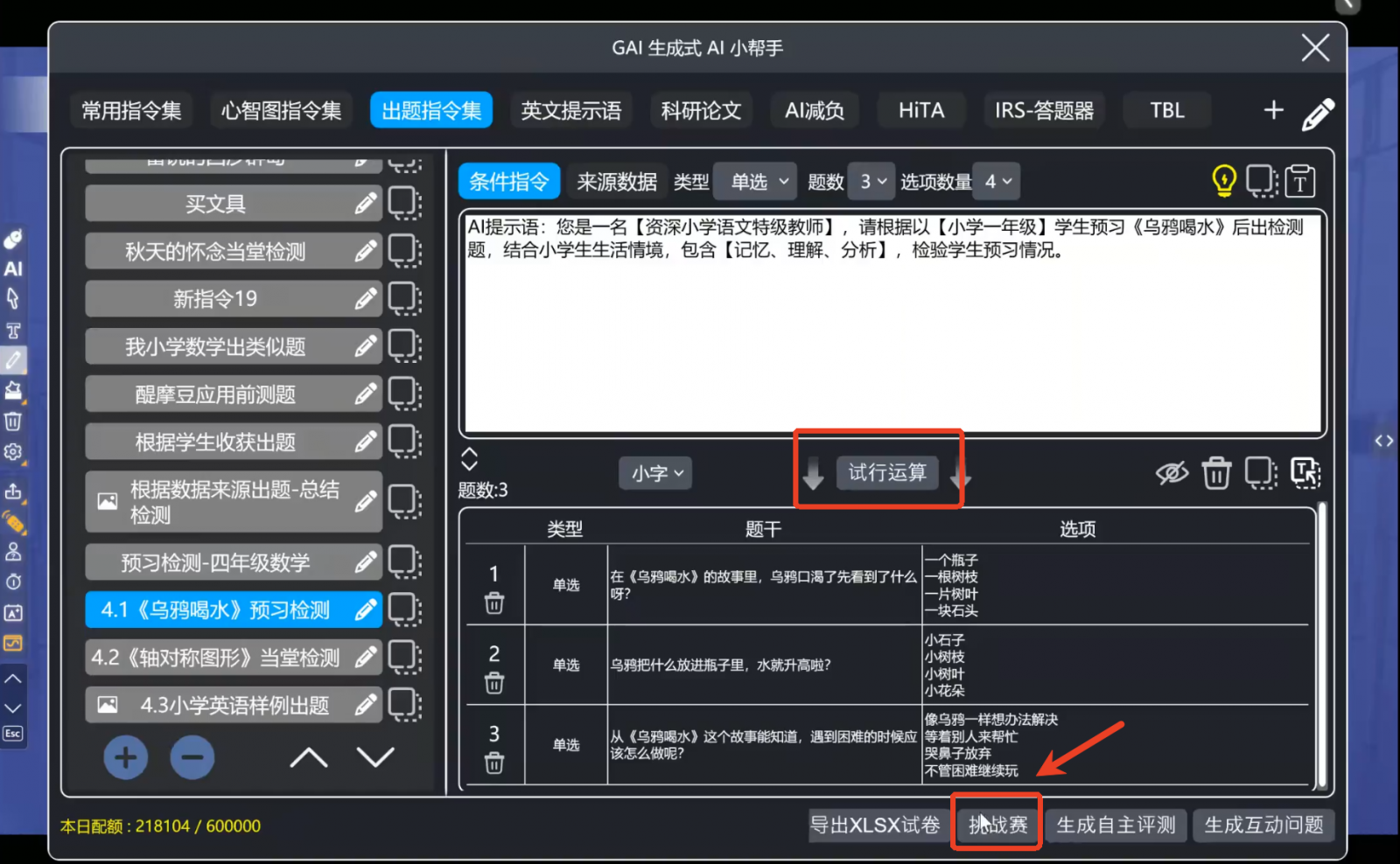Edit the 买文具 command with pencil icon
The height and width of the screenshot is (864, 1400).
click(366, 204)
